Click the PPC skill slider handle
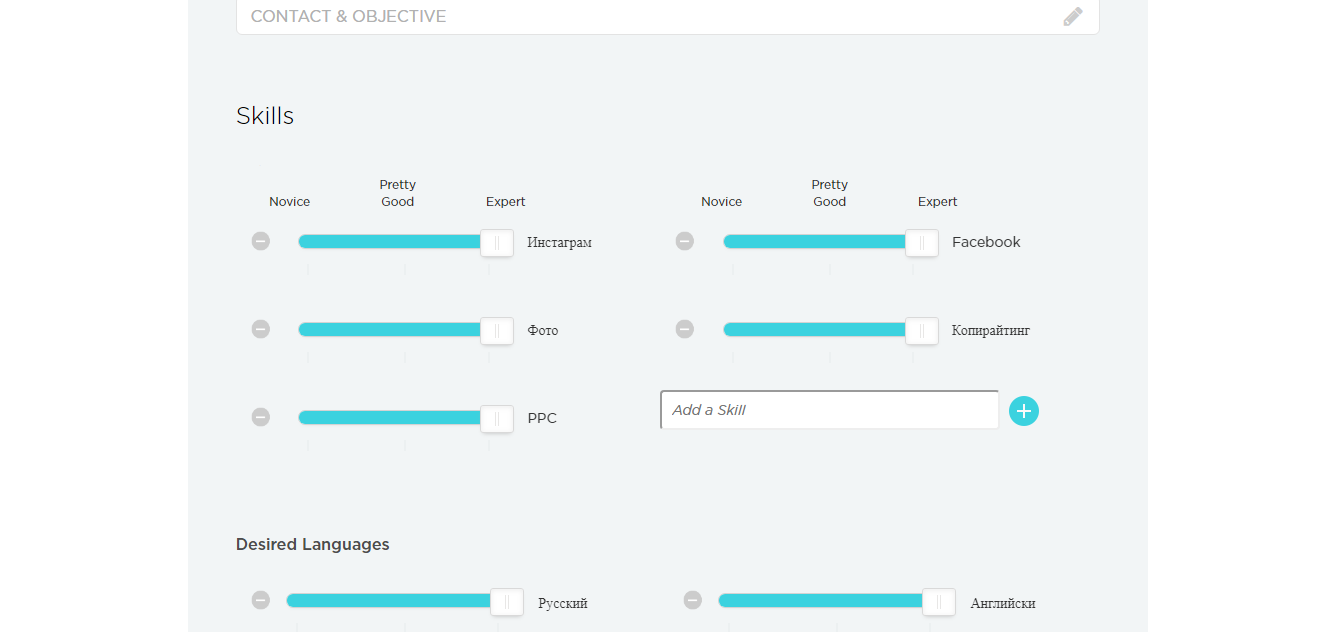This screenshot has width=1336, height=632. pyautogui.click(x=497, y=419)
